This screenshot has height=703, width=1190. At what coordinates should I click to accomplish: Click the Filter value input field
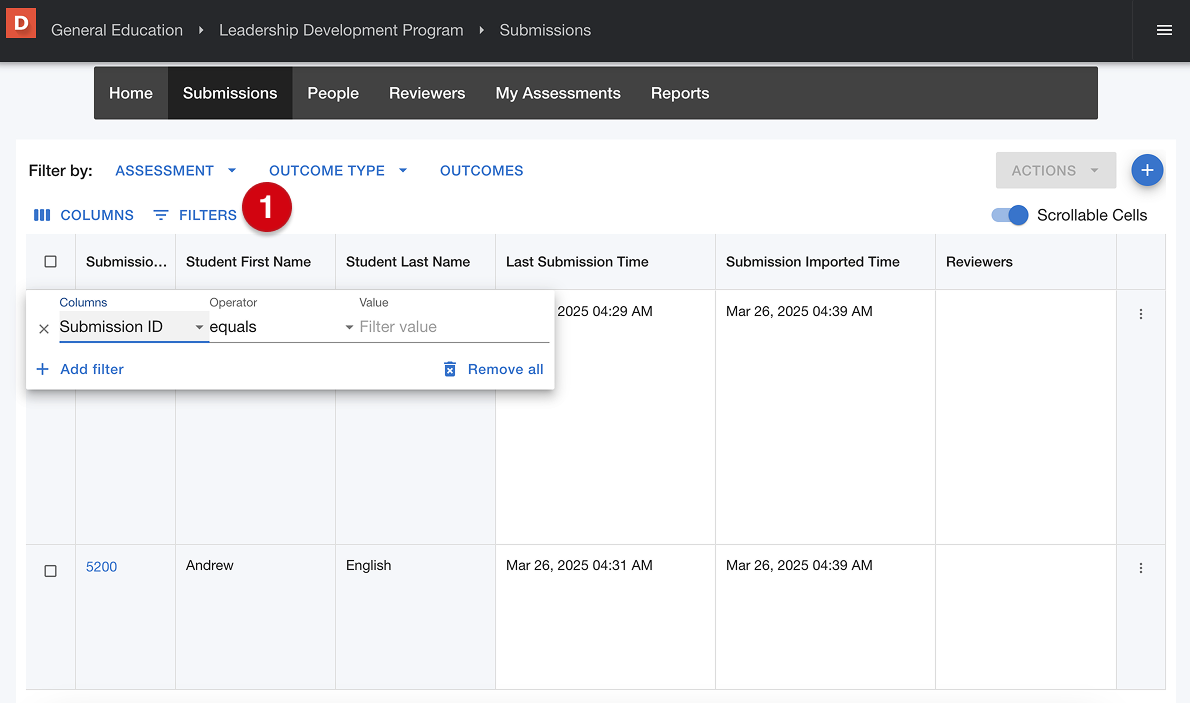(x=452, y=327)
